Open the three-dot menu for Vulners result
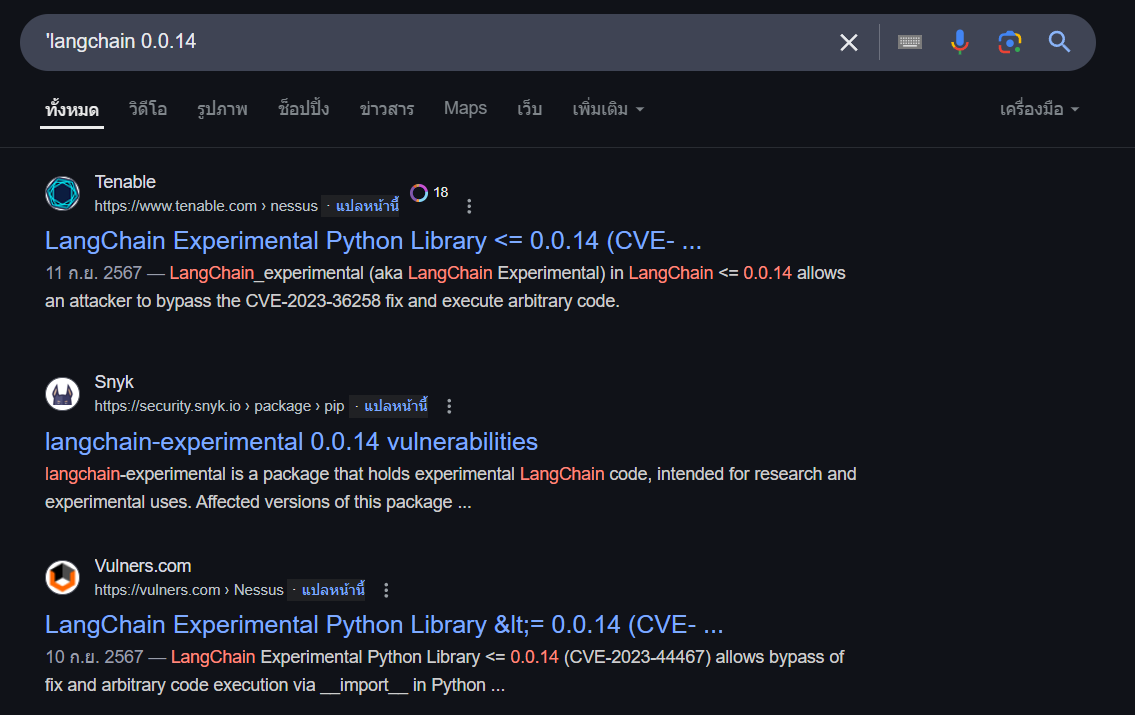The height and width of the screenshot is (715, 1135). 386,590
